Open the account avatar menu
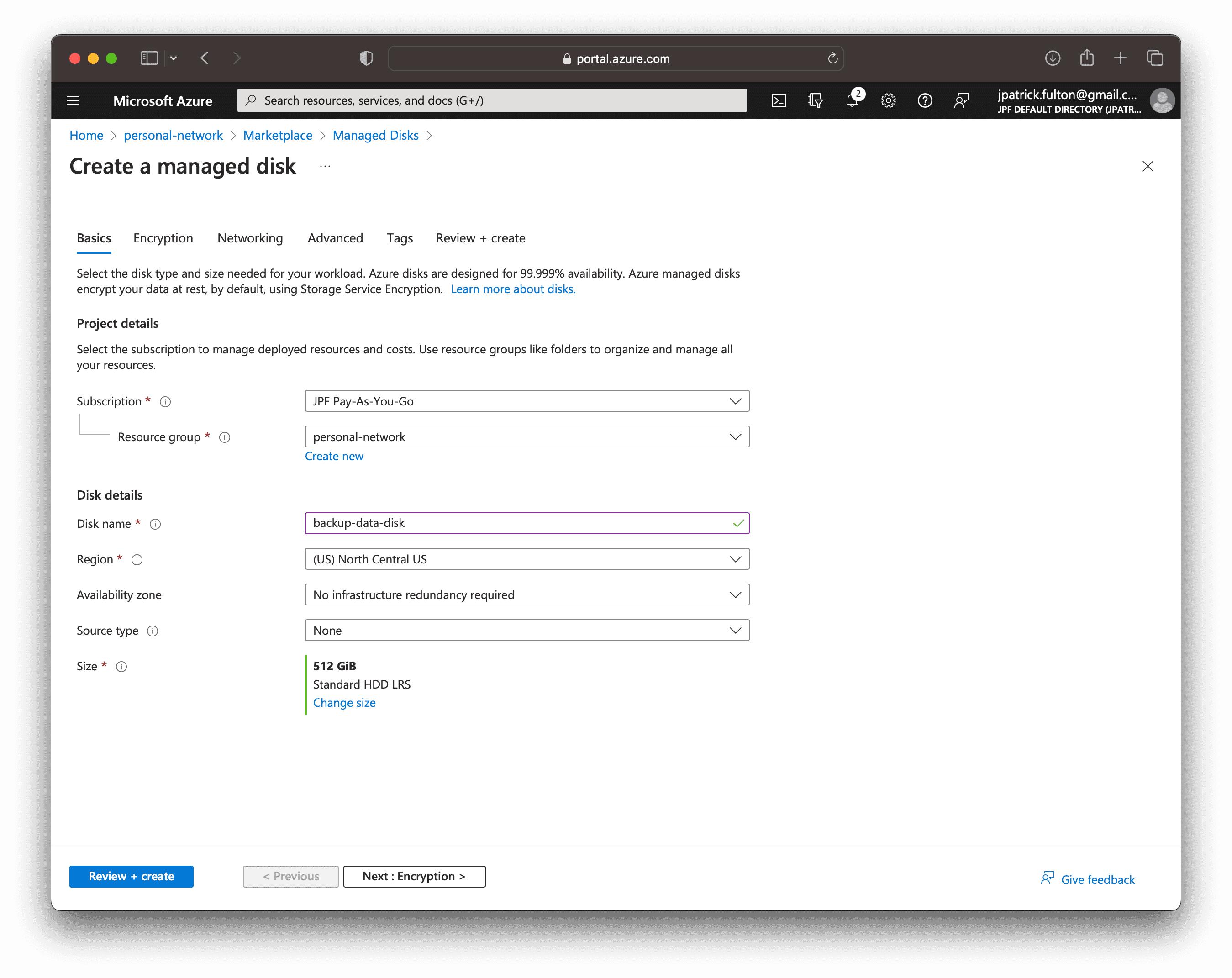 pyautogui.click(x=1162, y=100)
